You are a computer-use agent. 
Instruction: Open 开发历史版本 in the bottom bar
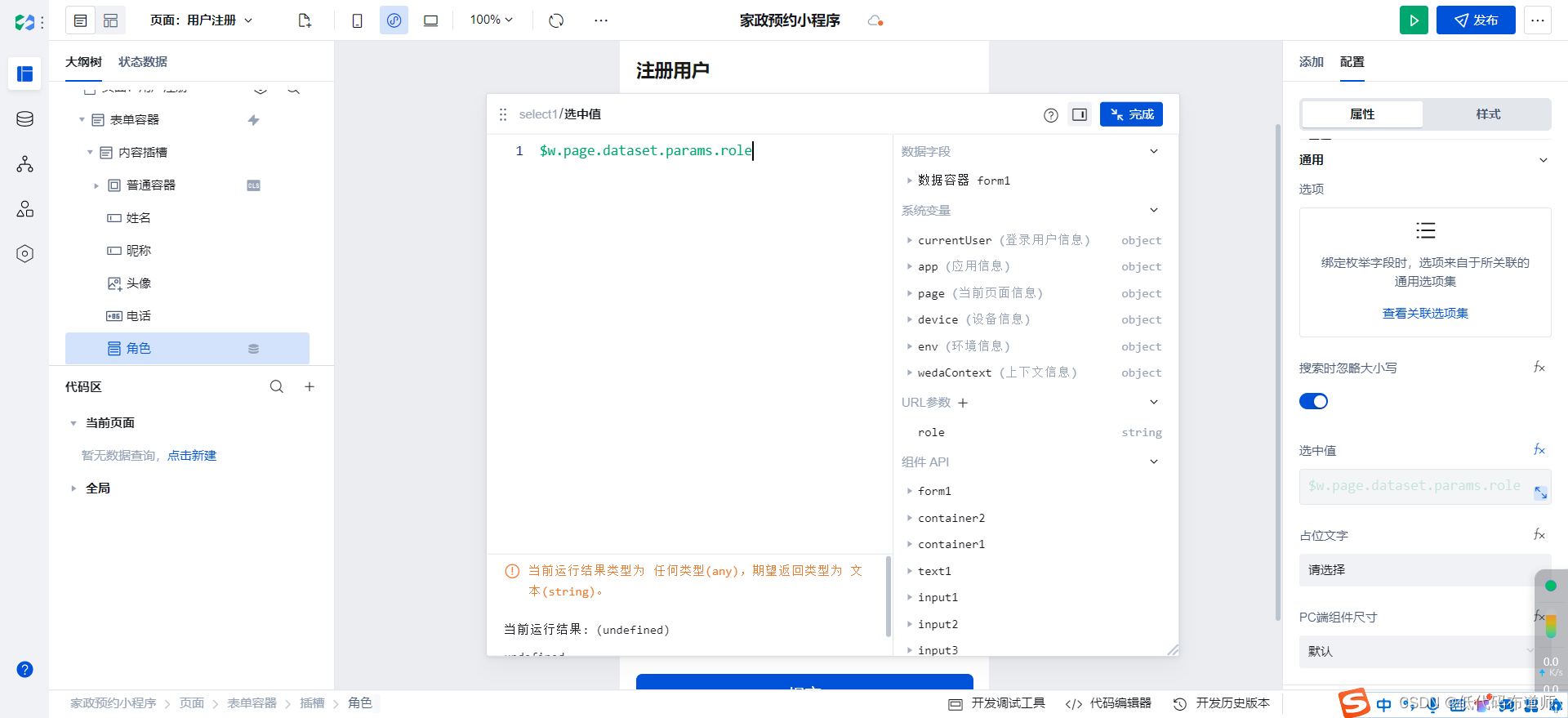[x=1222, y=703]
